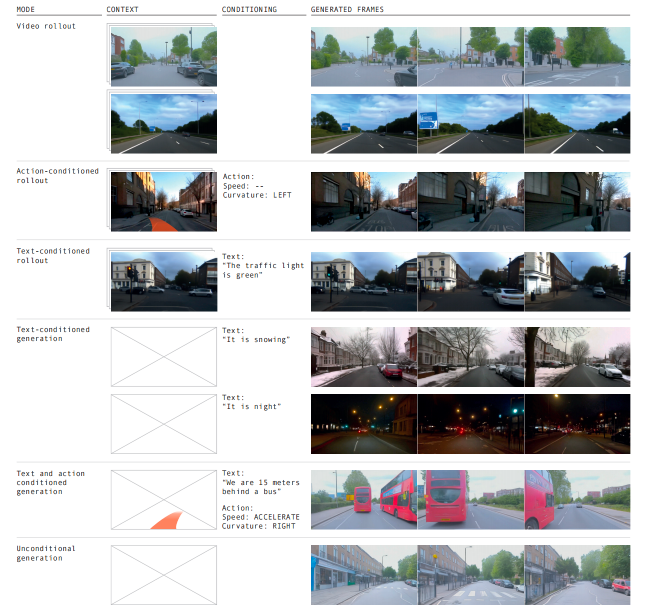647x611 pixels.
Task: Open frame showing two red double-decker buses
Action: point(364,500)
